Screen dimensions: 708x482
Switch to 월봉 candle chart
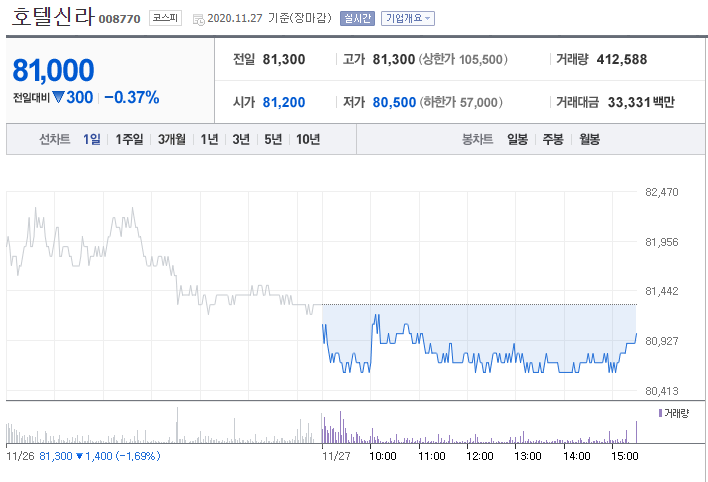click(x=589, y=139)
